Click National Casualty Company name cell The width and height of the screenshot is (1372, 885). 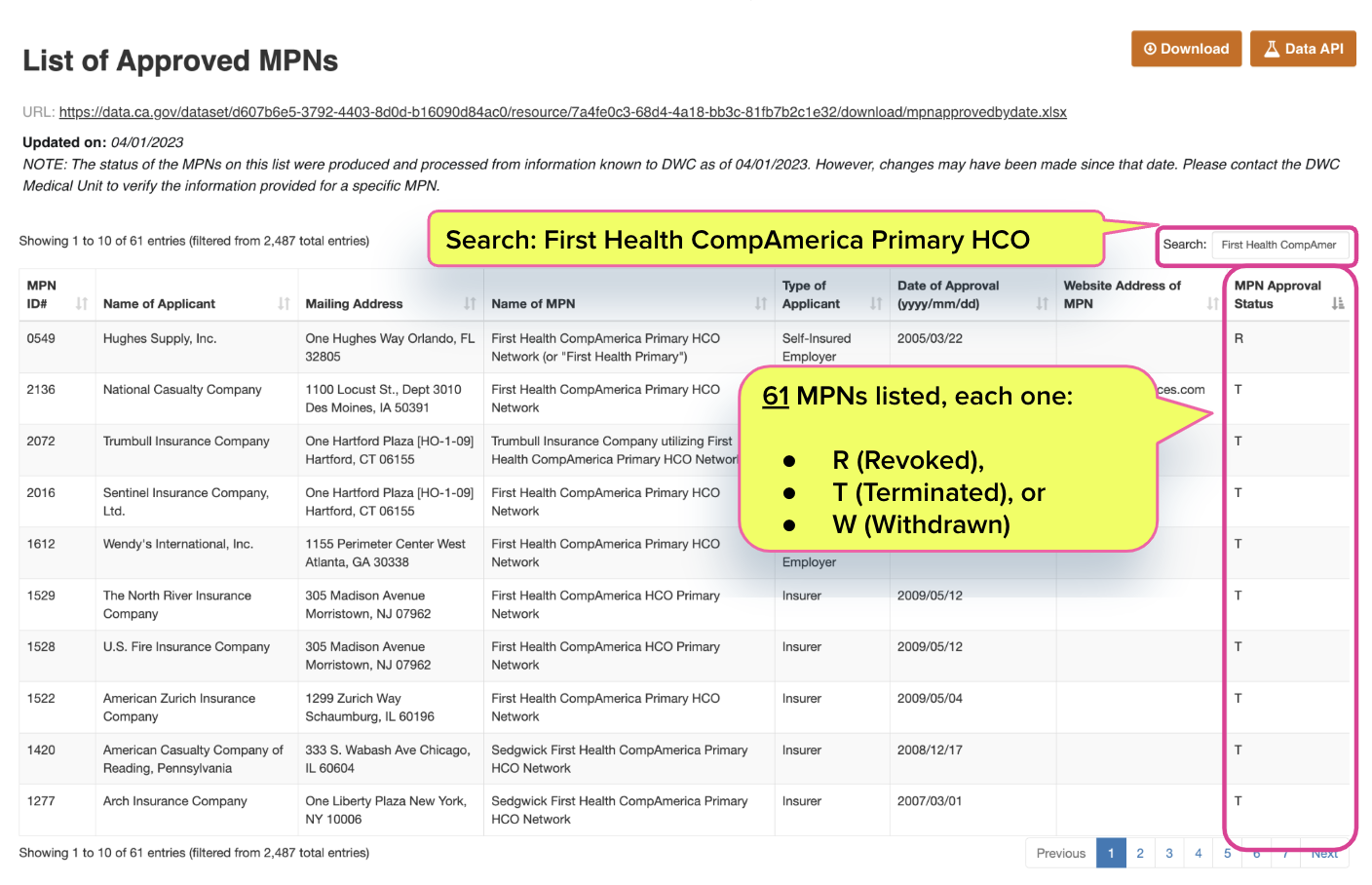click(x=197, y=399)
